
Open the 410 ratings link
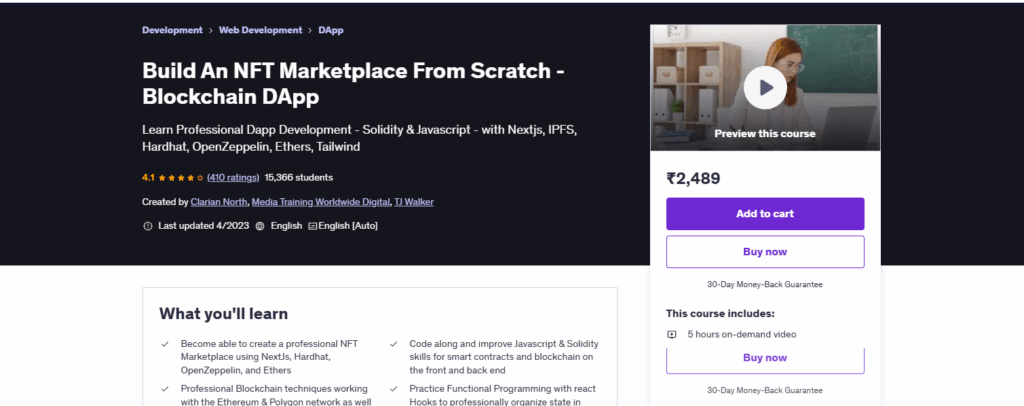tap(232, 177)
